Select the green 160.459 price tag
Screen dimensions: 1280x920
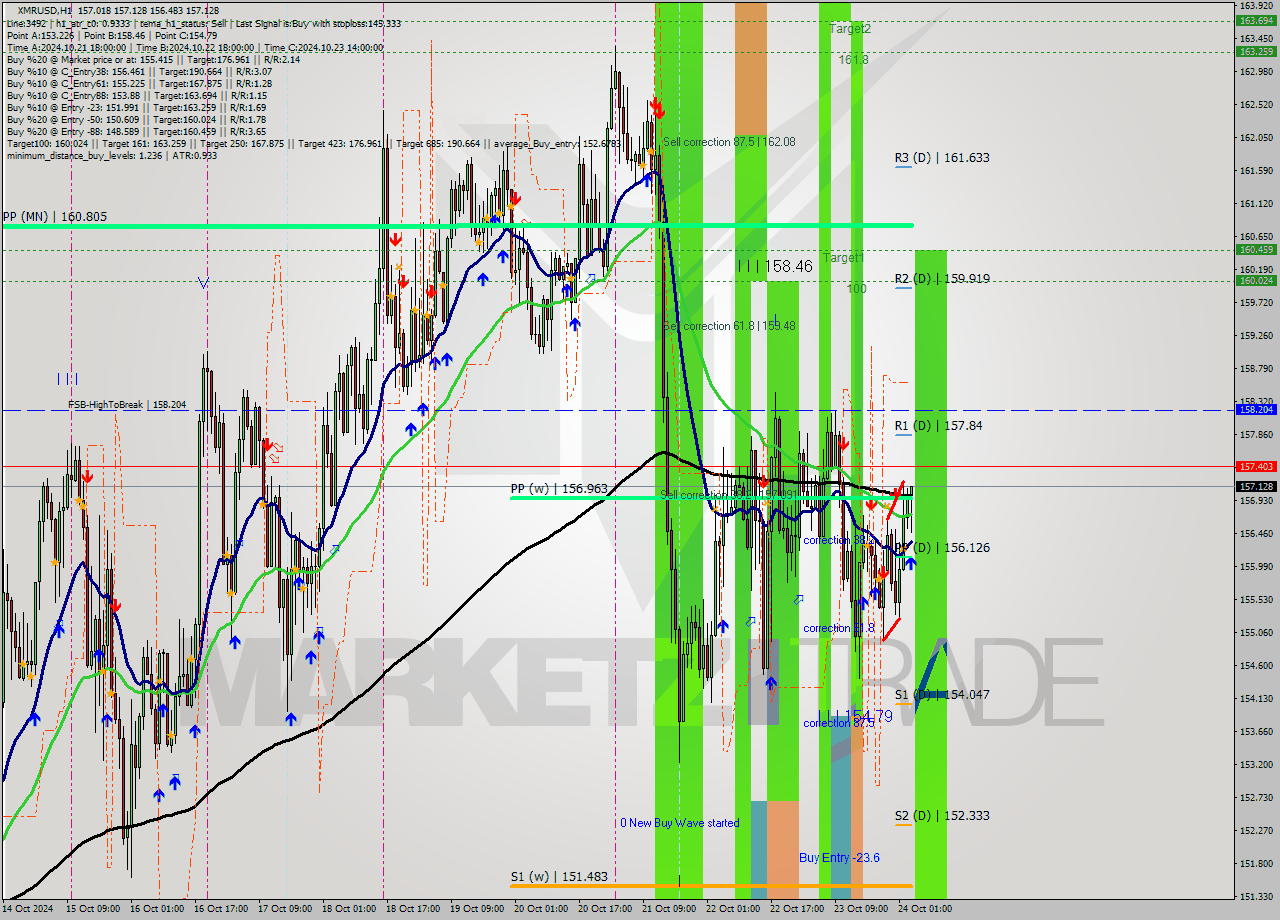coord(1256,249)
